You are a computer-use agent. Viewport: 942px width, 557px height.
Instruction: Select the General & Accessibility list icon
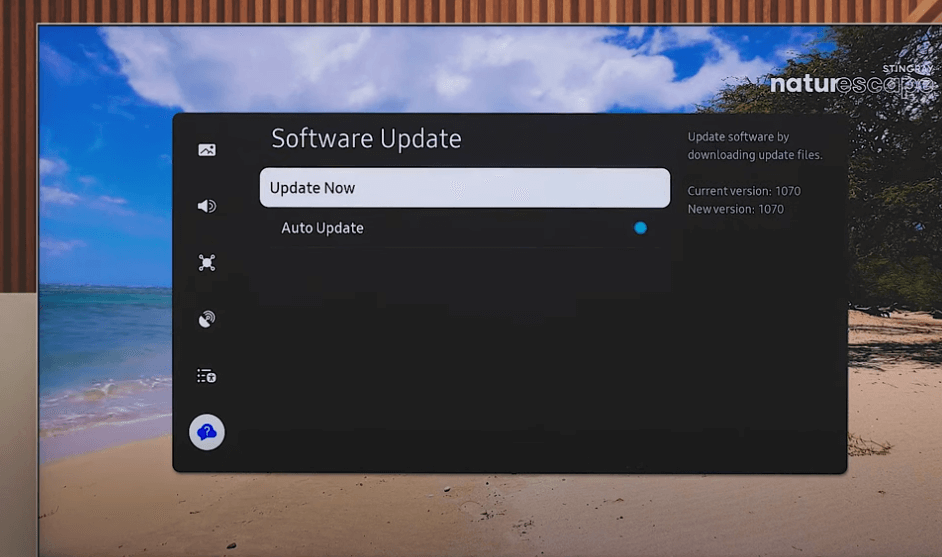207,376
